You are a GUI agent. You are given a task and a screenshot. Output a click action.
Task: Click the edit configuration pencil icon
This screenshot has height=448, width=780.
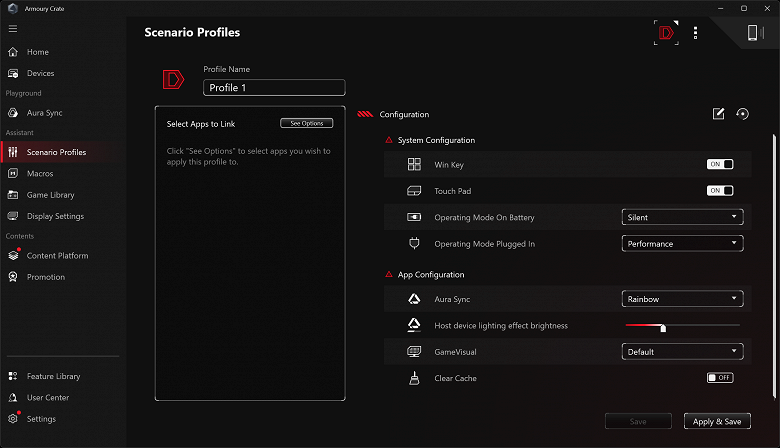[x=718, y=114]
